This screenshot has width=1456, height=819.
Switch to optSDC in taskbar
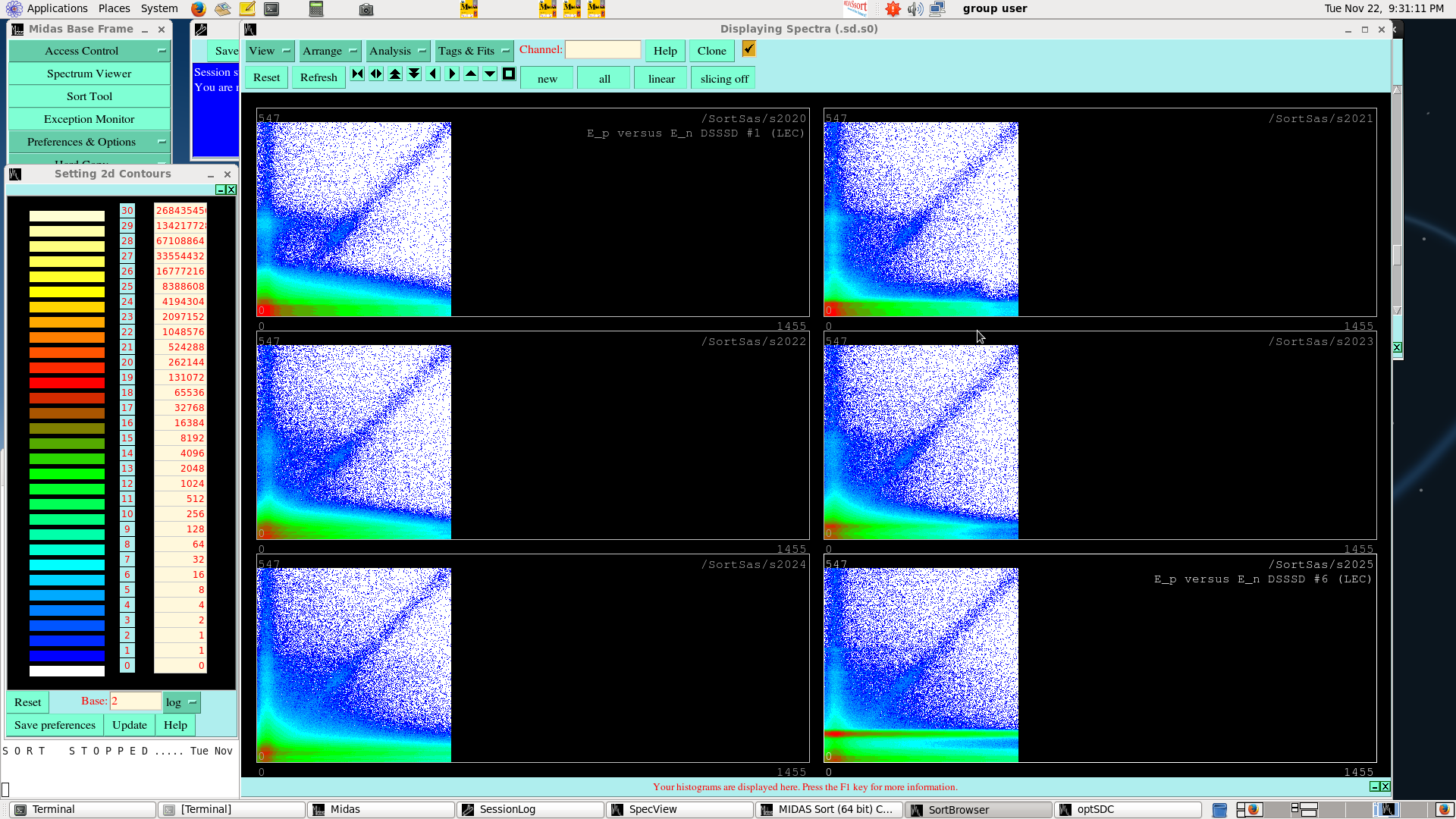pos(1128,809)
